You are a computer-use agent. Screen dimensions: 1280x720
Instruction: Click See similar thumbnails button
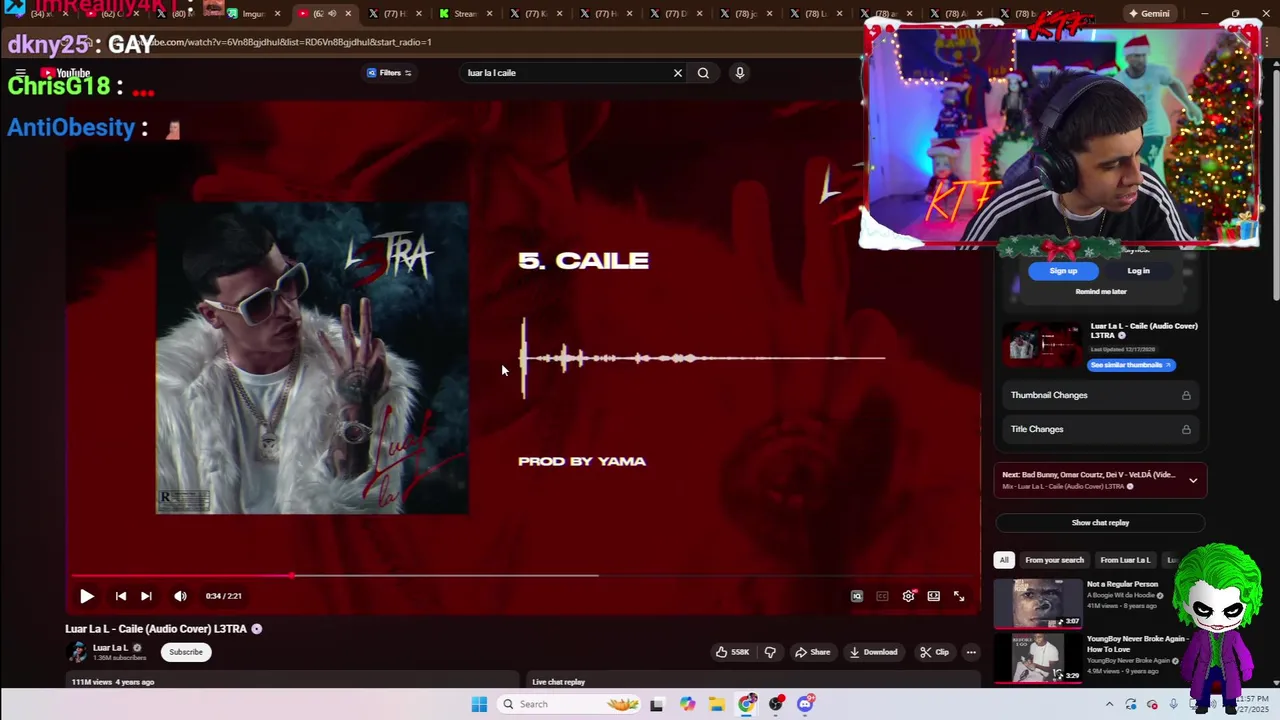click(x=1130, y=365)
